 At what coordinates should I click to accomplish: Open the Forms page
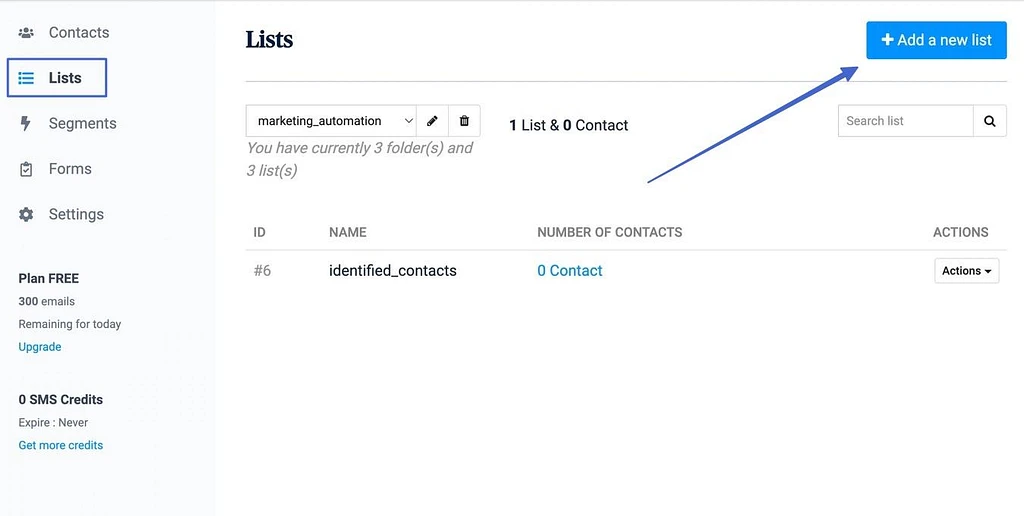(x=70, y=169)
